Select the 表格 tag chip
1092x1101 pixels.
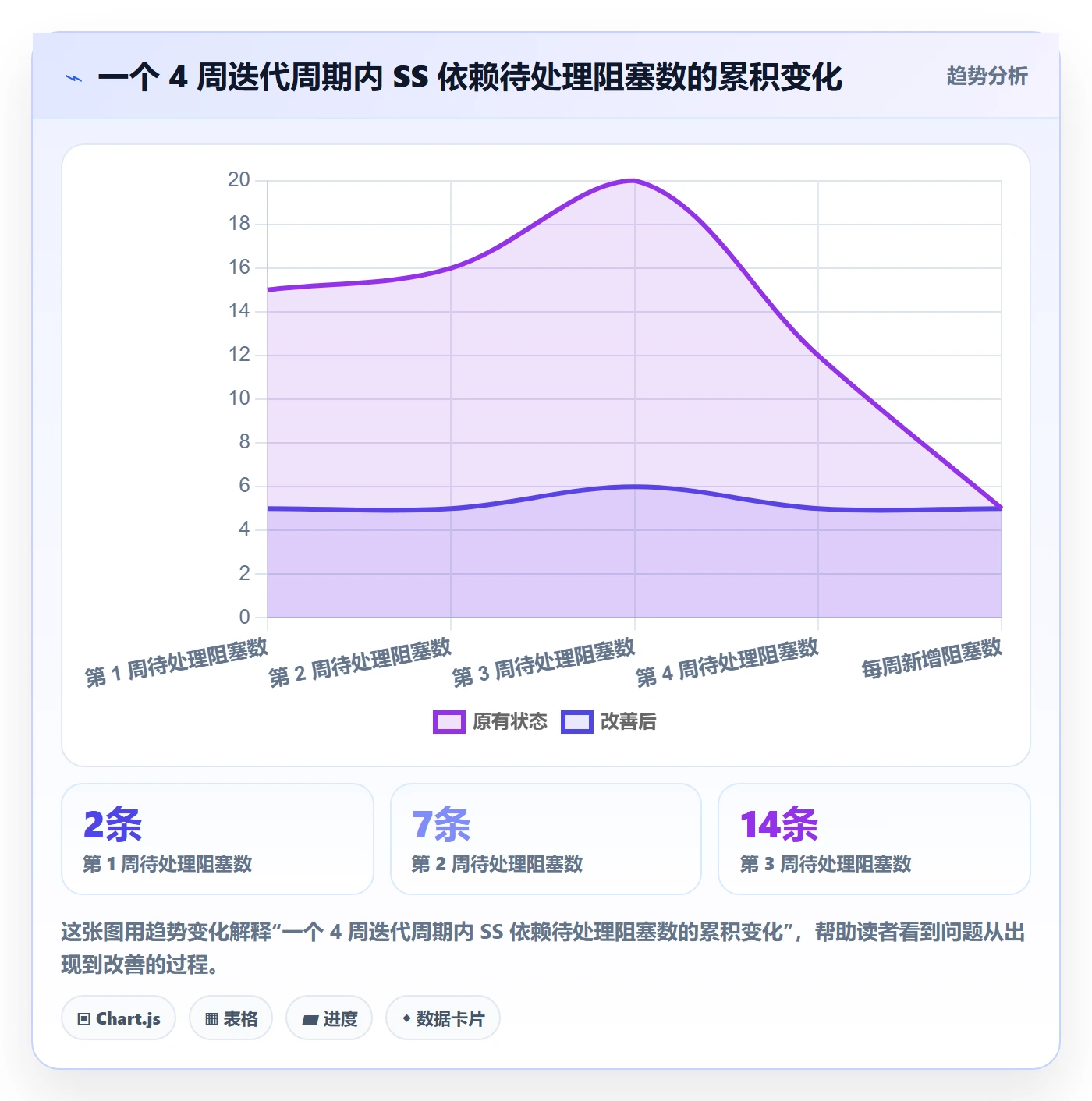(231, 1018)
